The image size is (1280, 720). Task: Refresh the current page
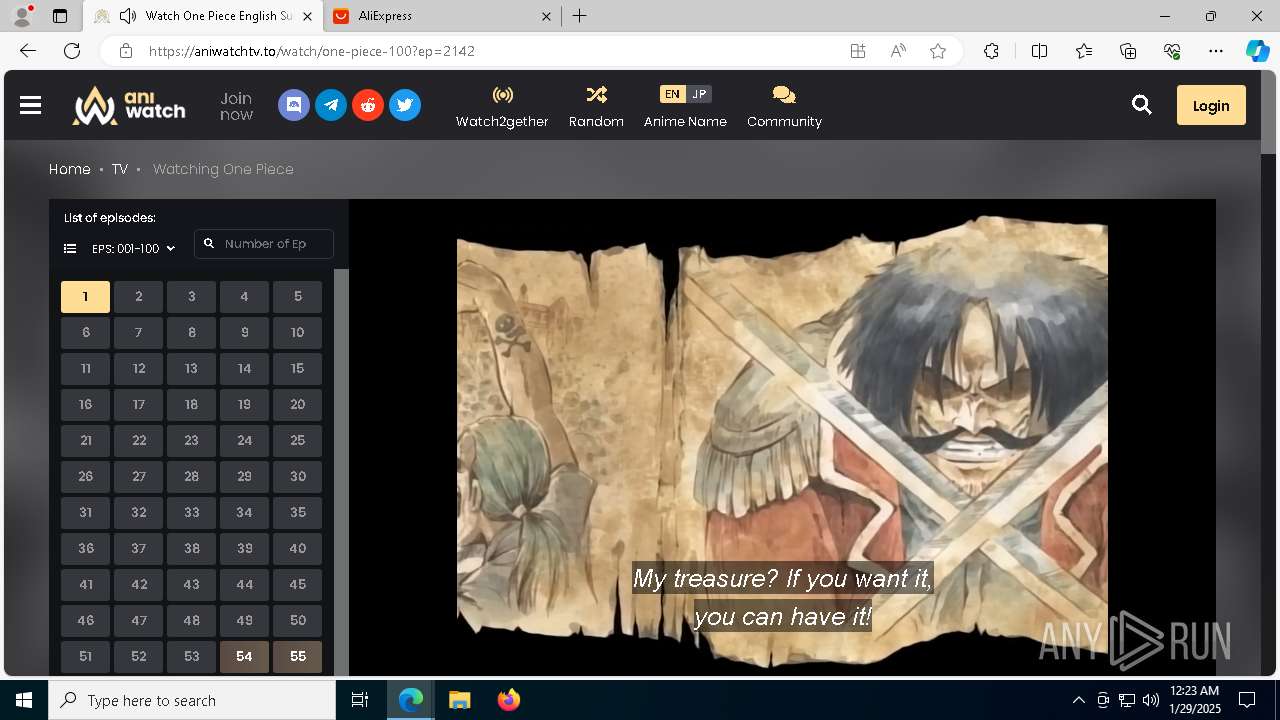click(x=72, y=51)
